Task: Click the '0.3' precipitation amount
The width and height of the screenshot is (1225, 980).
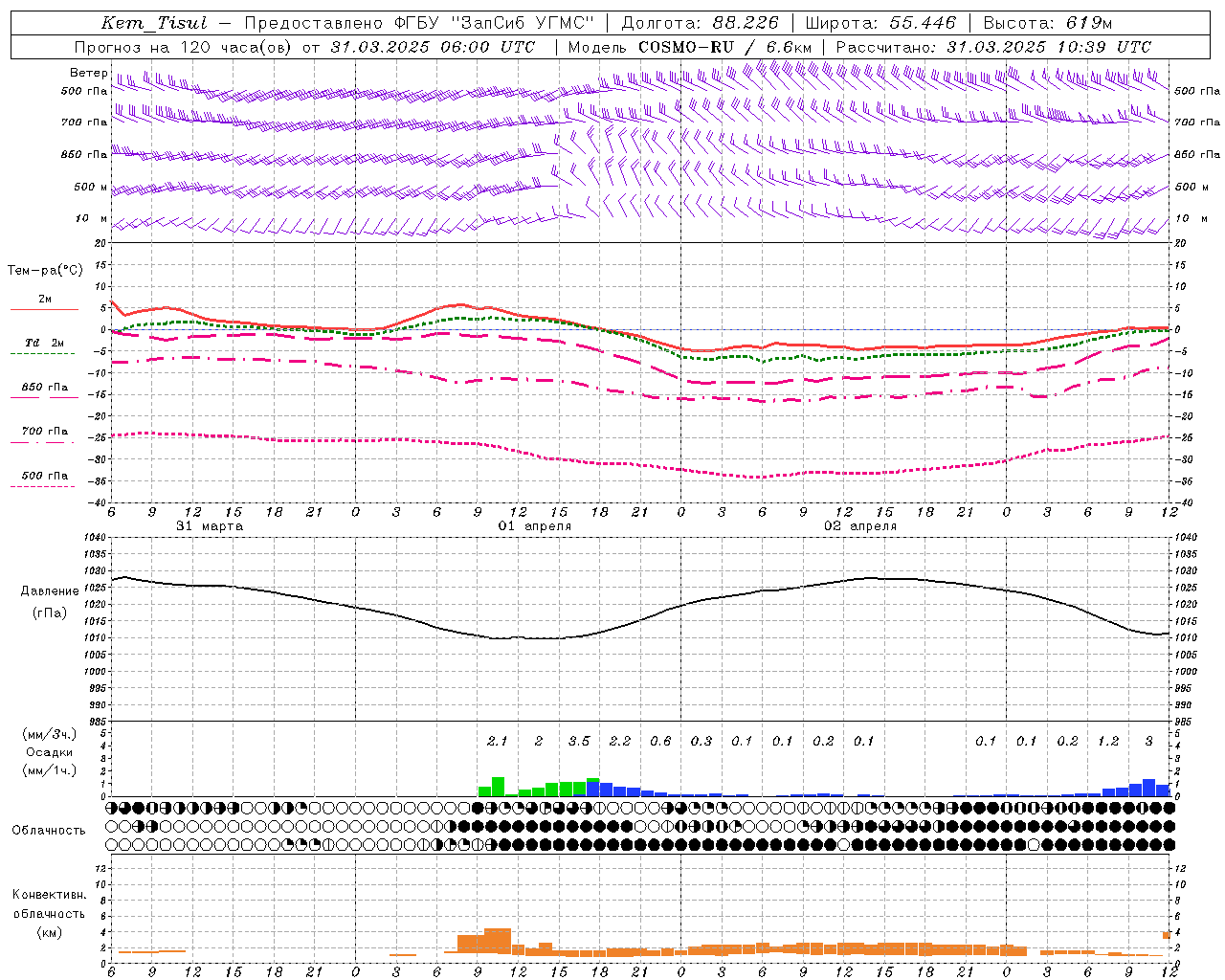Action: (702, 741)
